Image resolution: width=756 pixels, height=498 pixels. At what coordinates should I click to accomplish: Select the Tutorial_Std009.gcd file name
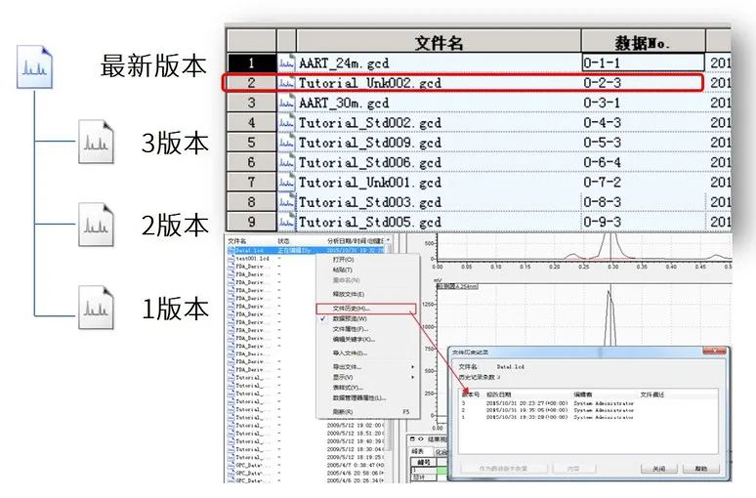(x=370, y=143)
